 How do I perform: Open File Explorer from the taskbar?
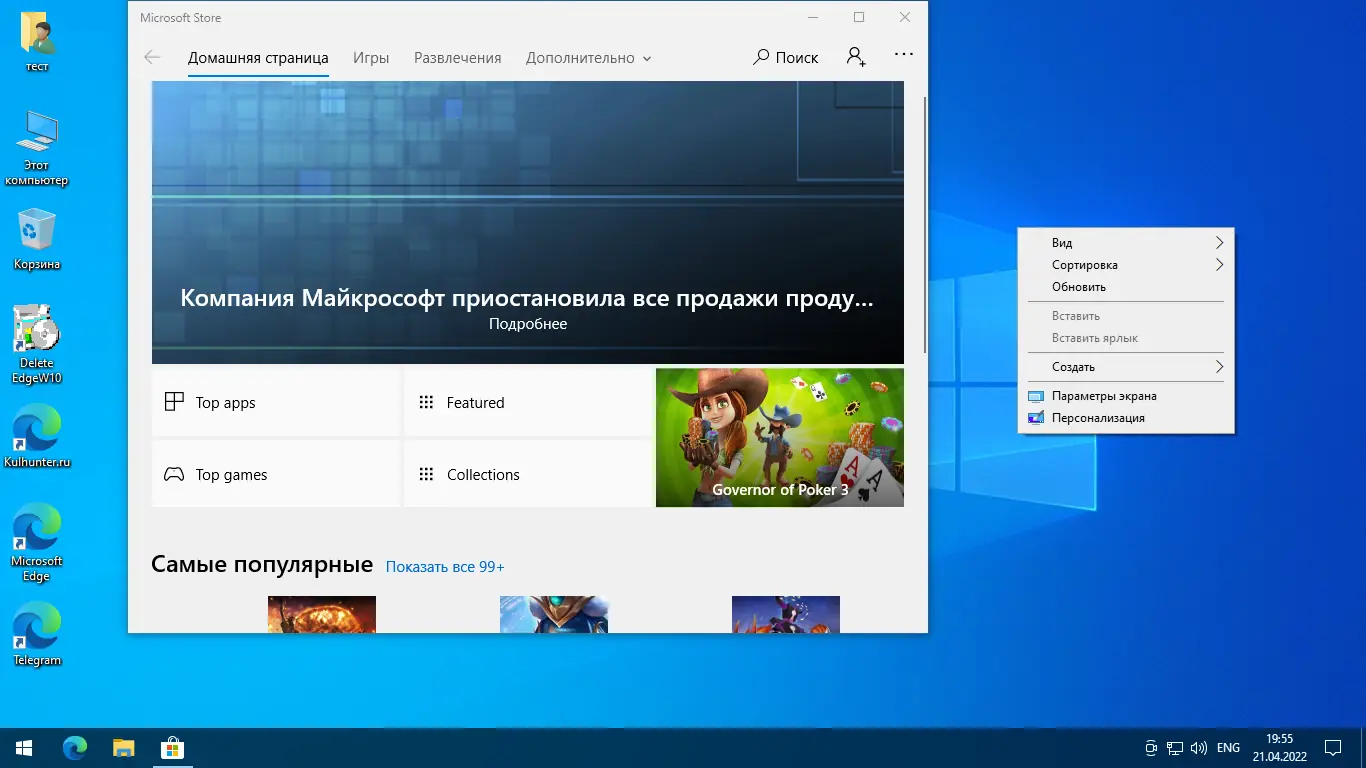point(123,748)
